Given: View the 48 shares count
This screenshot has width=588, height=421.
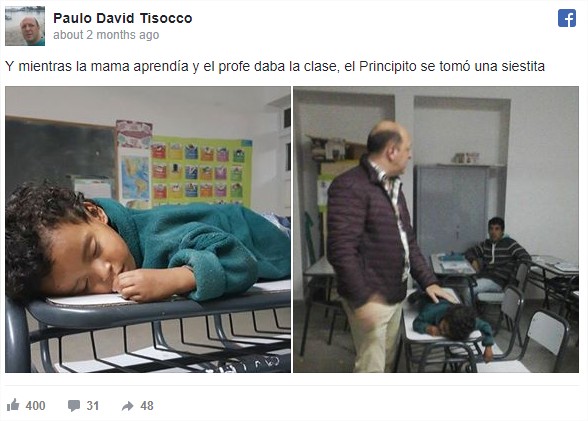Looking at the screenshot, I should [x=147, y=406].
